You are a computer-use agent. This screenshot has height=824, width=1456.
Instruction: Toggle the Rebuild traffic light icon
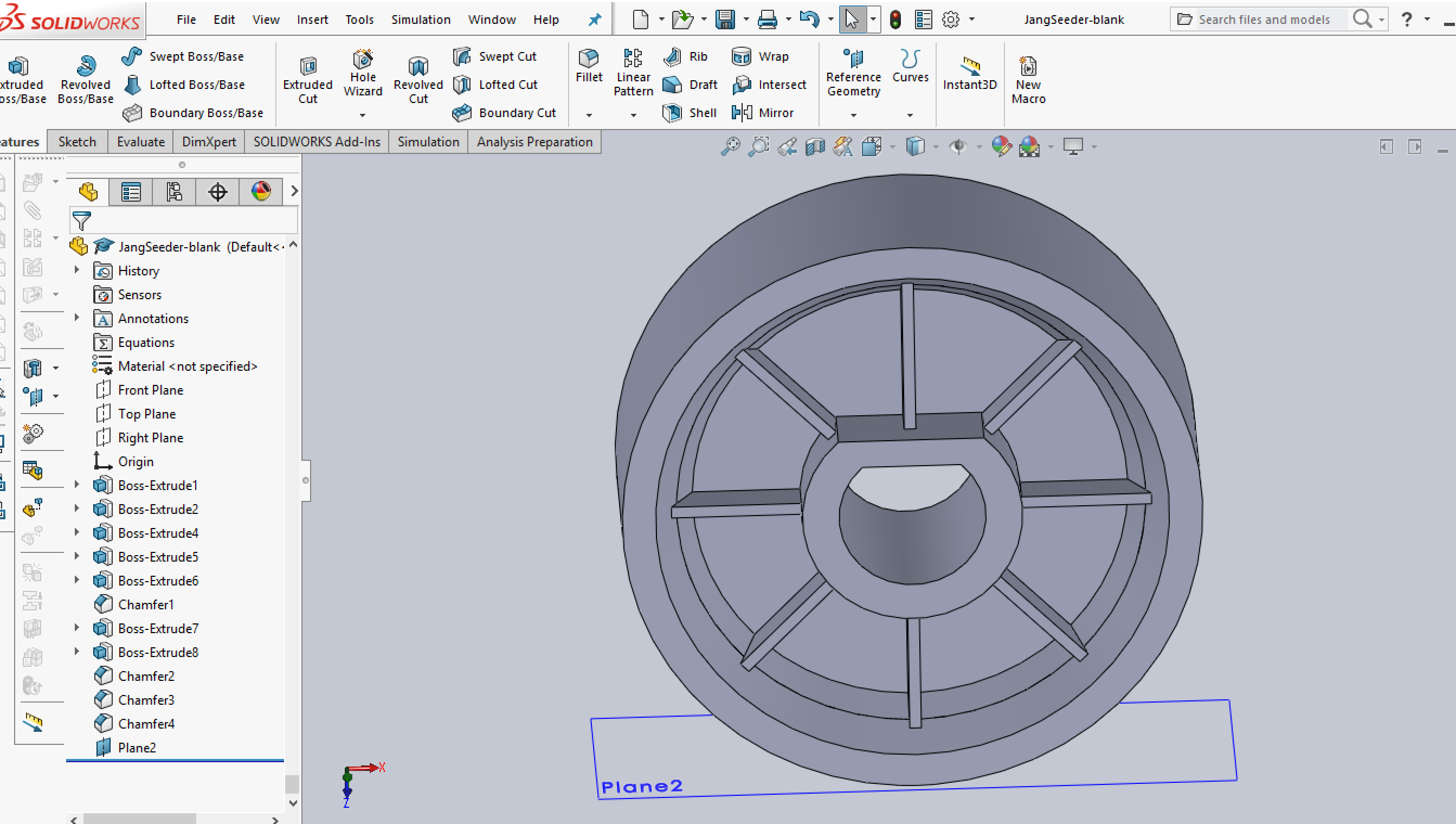(895, 20)
